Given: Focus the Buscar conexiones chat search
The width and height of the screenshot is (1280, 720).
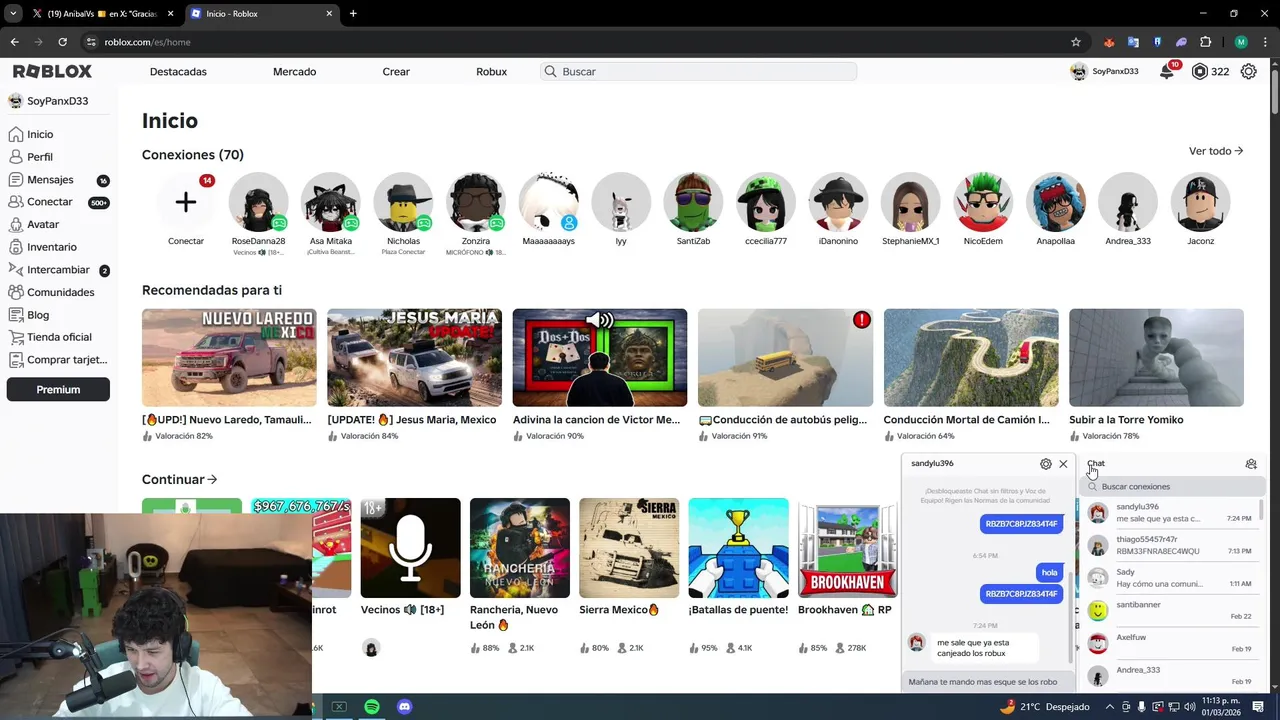Looking at the screenshot, I should pyautogui.click(x=1174, y=487).
